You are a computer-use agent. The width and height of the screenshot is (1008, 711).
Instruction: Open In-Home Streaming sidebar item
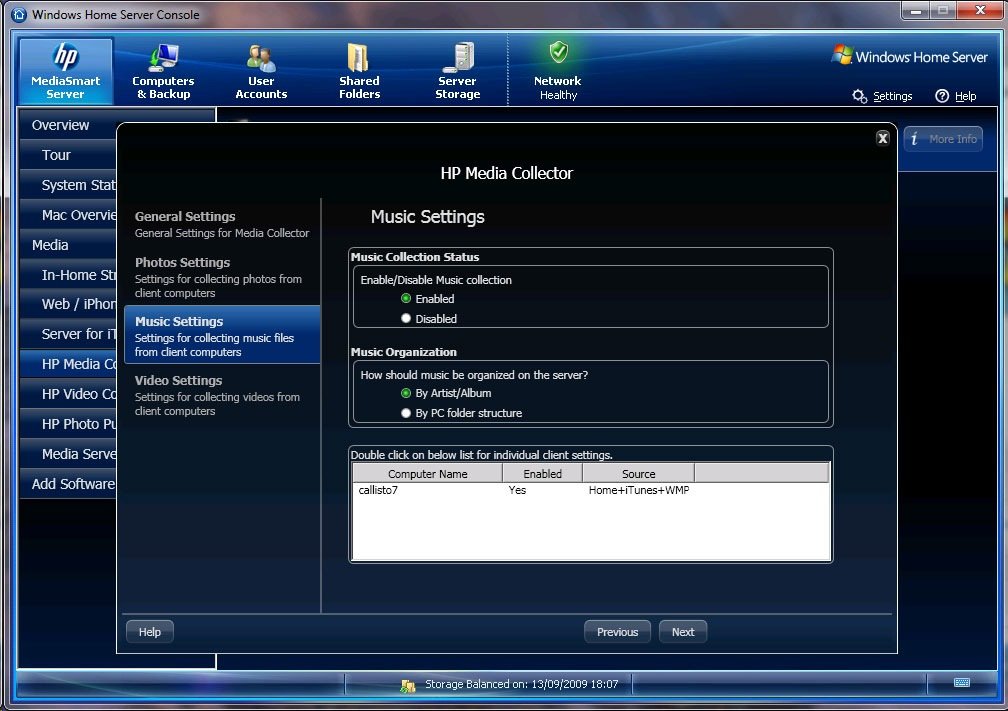pos(68,275)
